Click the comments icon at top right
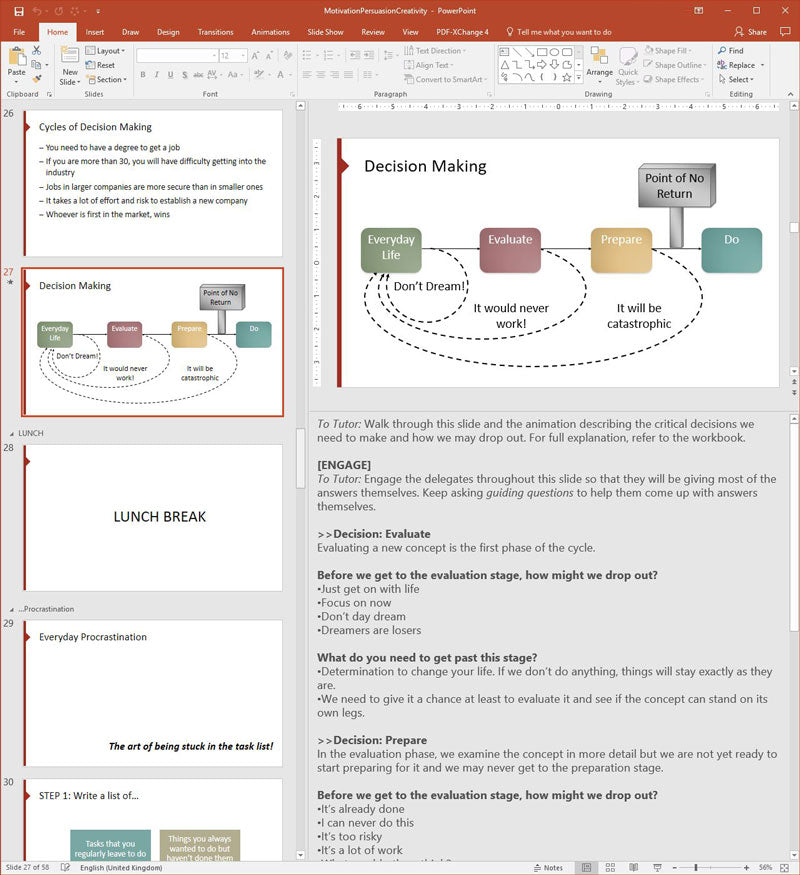Screen dimensions: 800x875 tap(785, 32)
